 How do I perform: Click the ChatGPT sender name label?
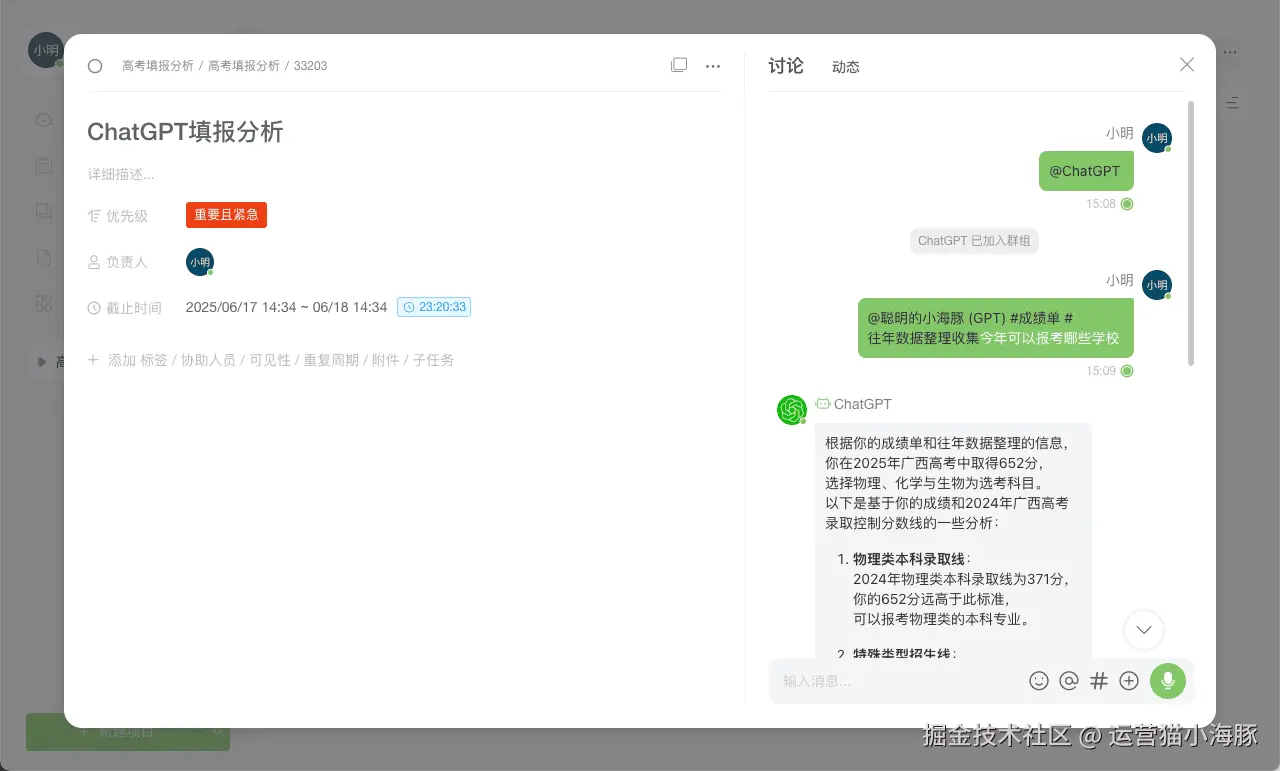click(862, 405)
